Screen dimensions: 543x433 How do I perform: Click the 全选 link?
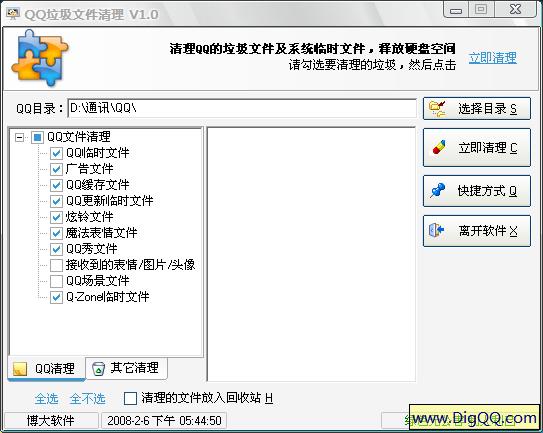coord(46,399)
